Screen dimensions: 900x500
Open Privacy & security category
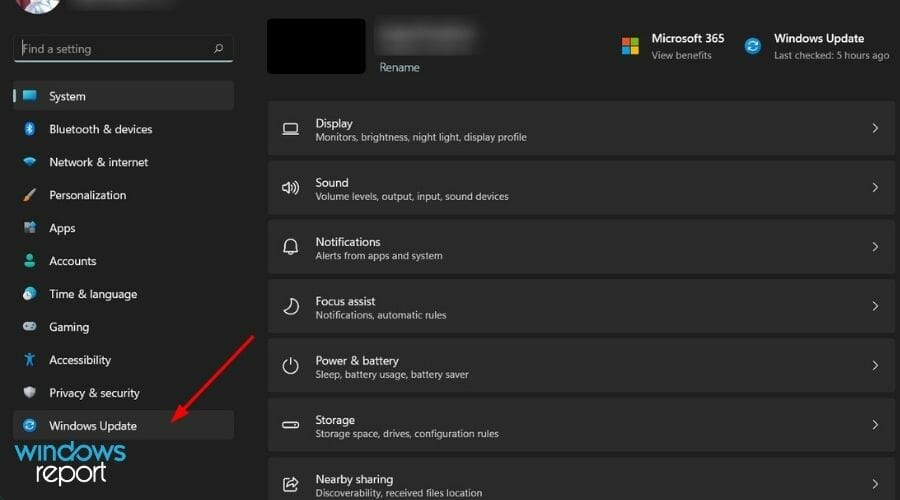click(x=123, y=393)
